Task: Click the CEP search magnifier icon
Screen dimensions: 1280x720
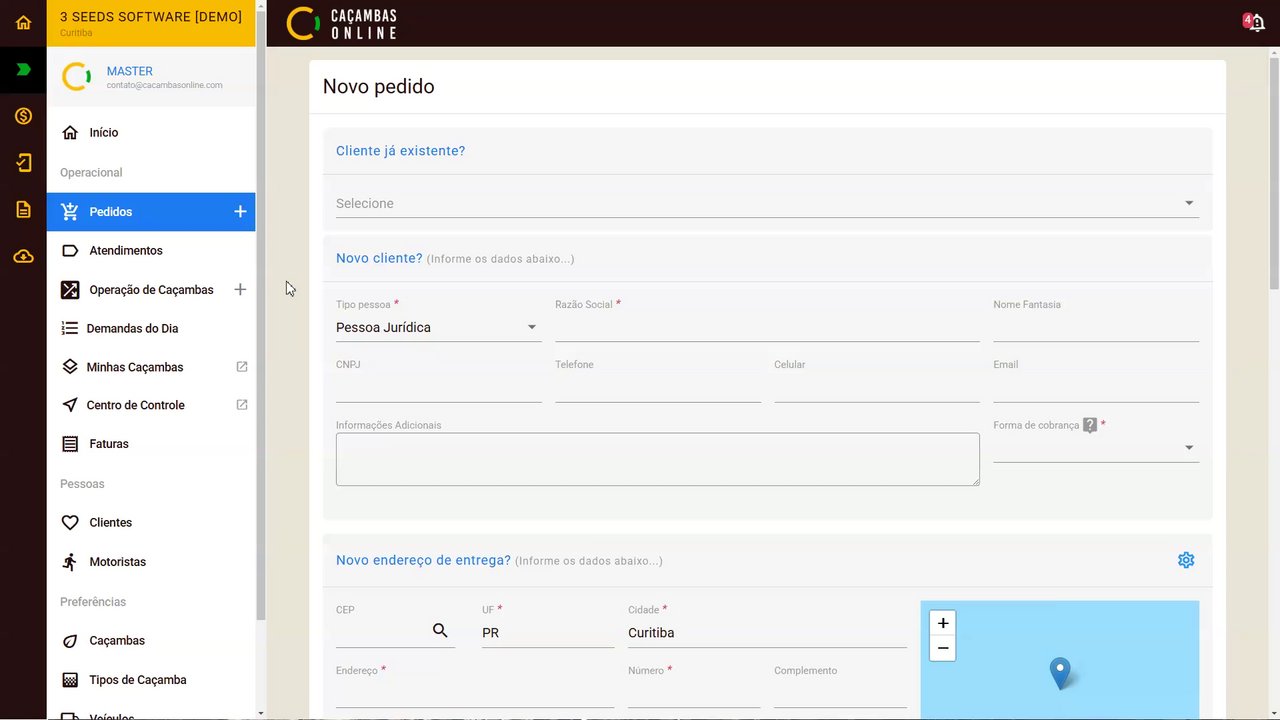Action: (440, 630)
